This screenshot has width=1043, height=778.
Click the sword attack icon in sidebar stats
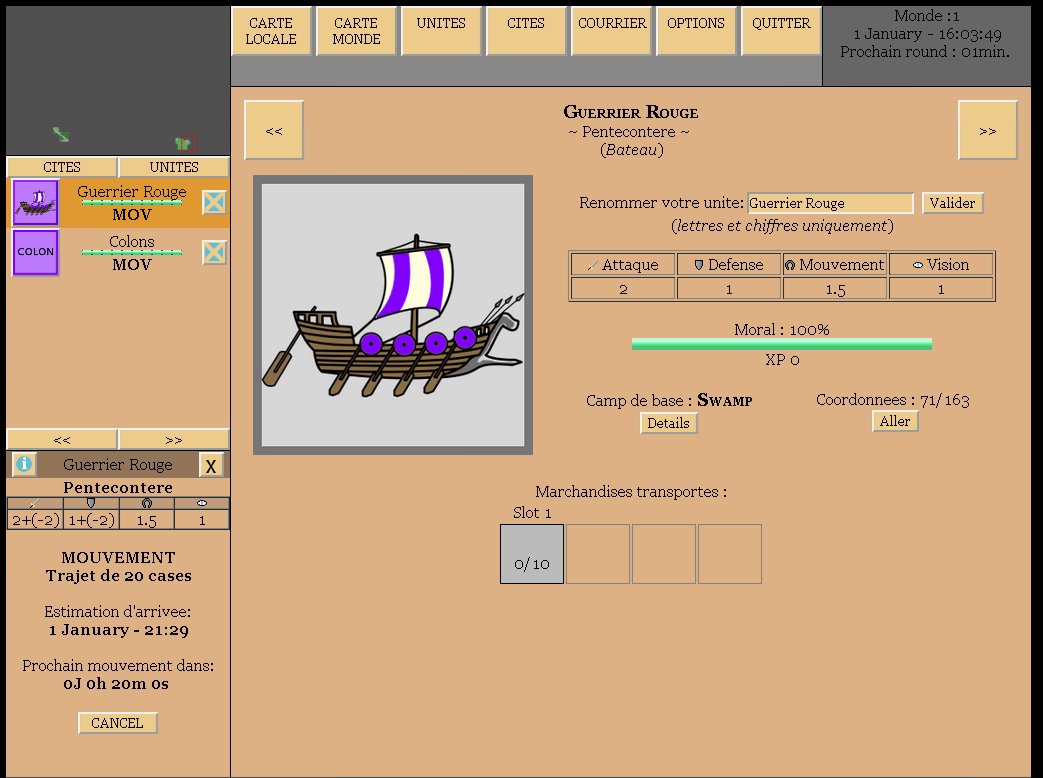pyautogui.click(x=35, y=503)
